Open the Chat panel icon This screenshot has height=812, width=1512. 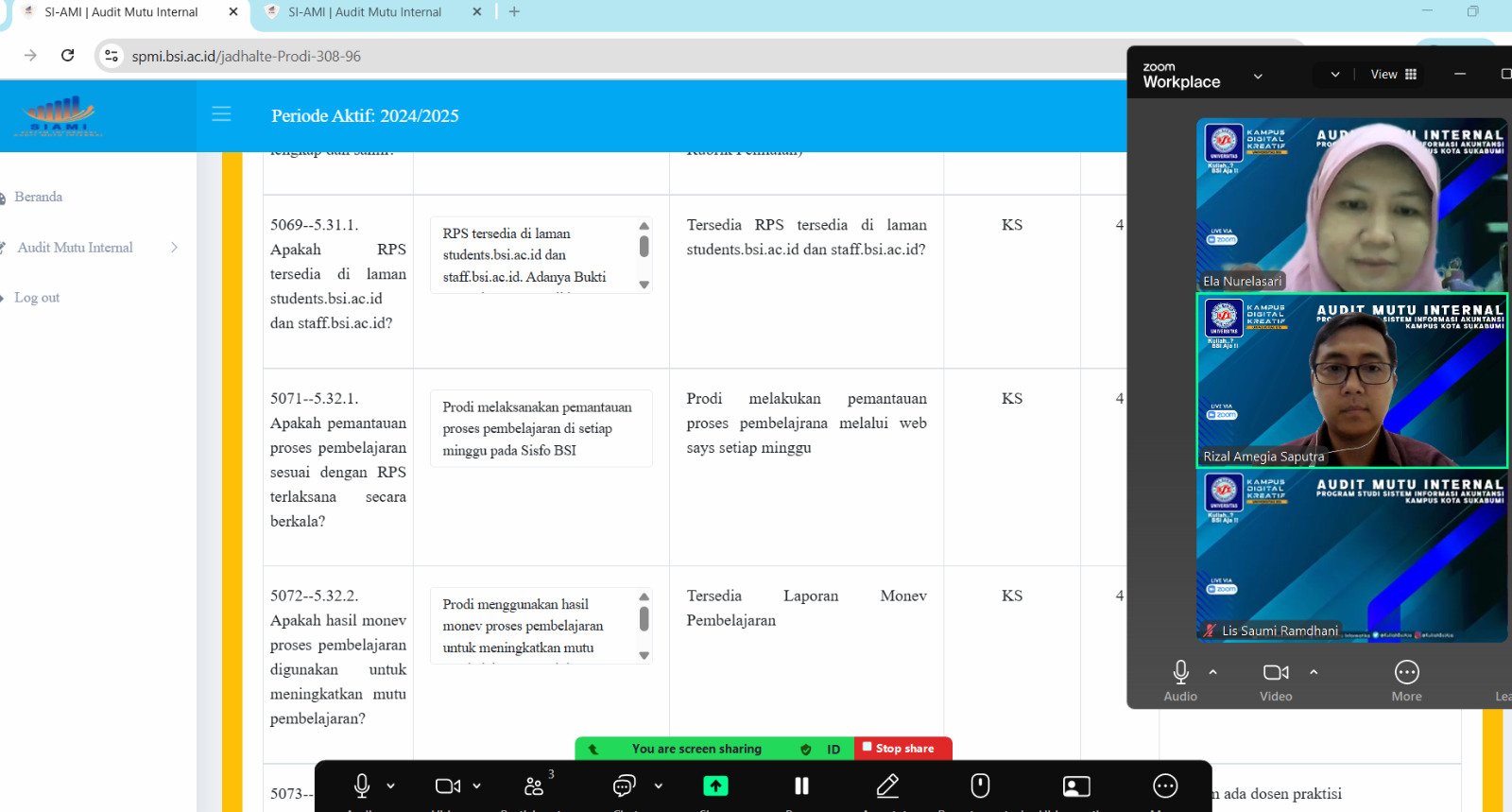click(624, 786)
